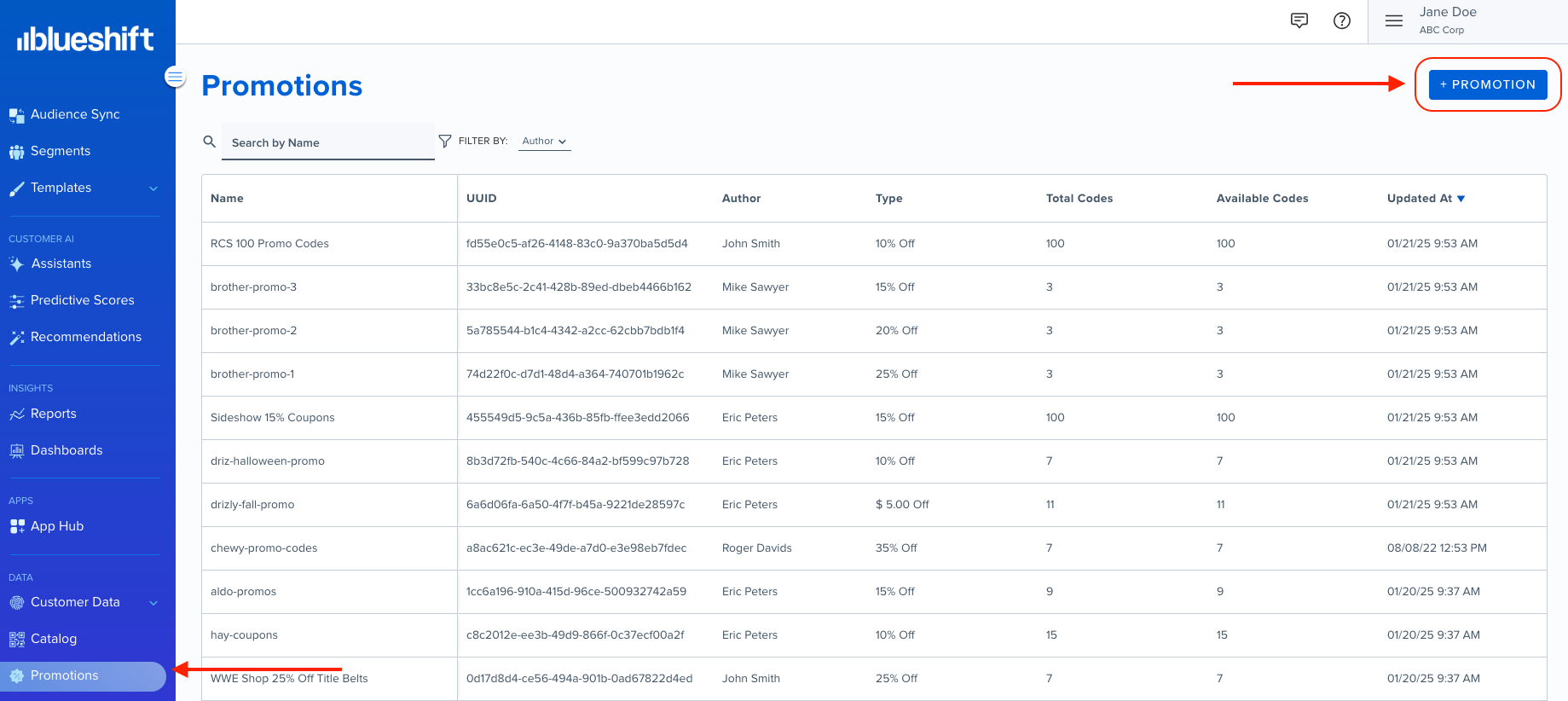This screenshot has width=1568, height=701.
Task: Click the Type column header
Action: (888, 199)
